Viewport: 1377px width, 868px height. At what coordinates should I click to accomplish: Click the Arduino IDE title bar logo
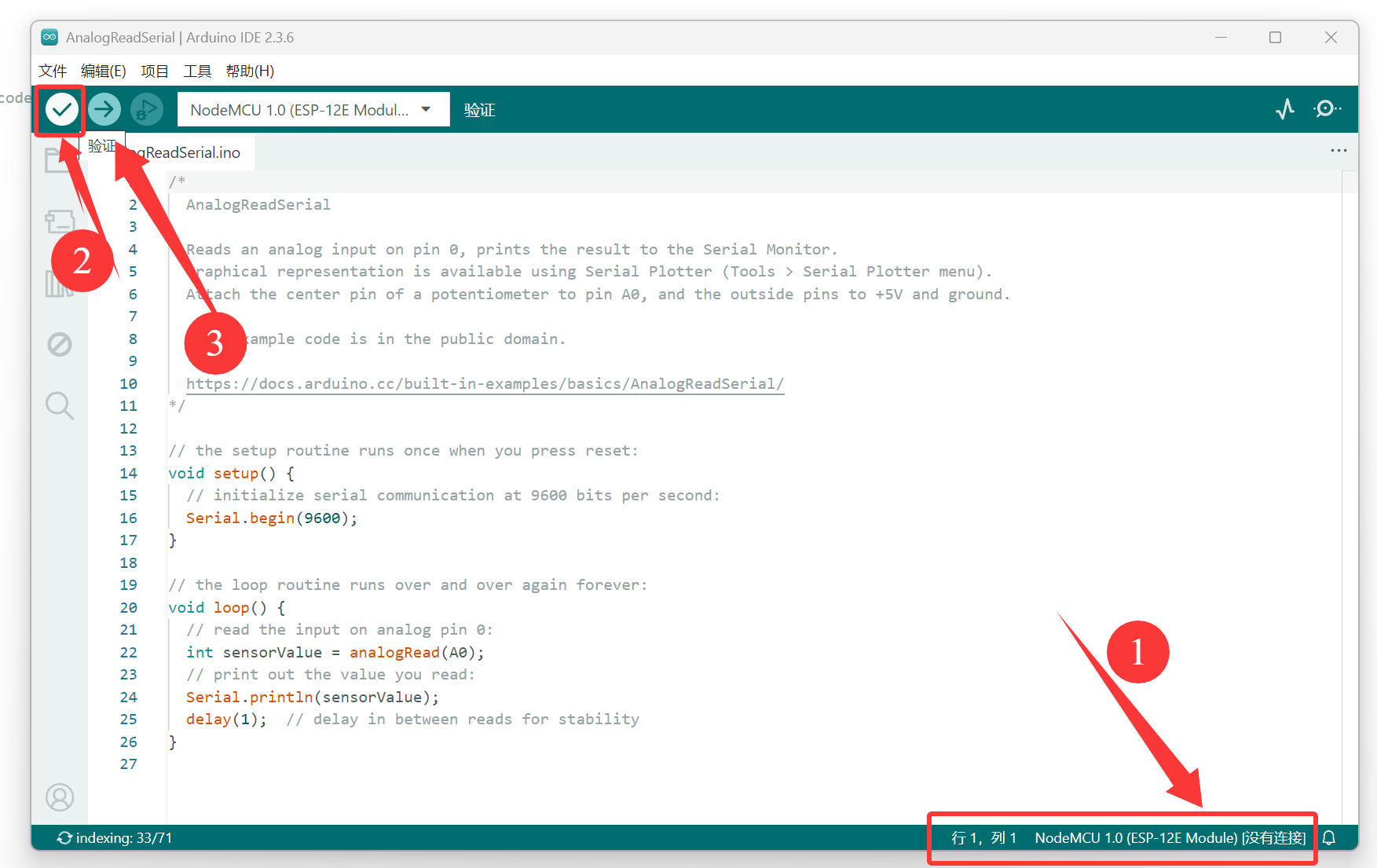coord(49,37)
